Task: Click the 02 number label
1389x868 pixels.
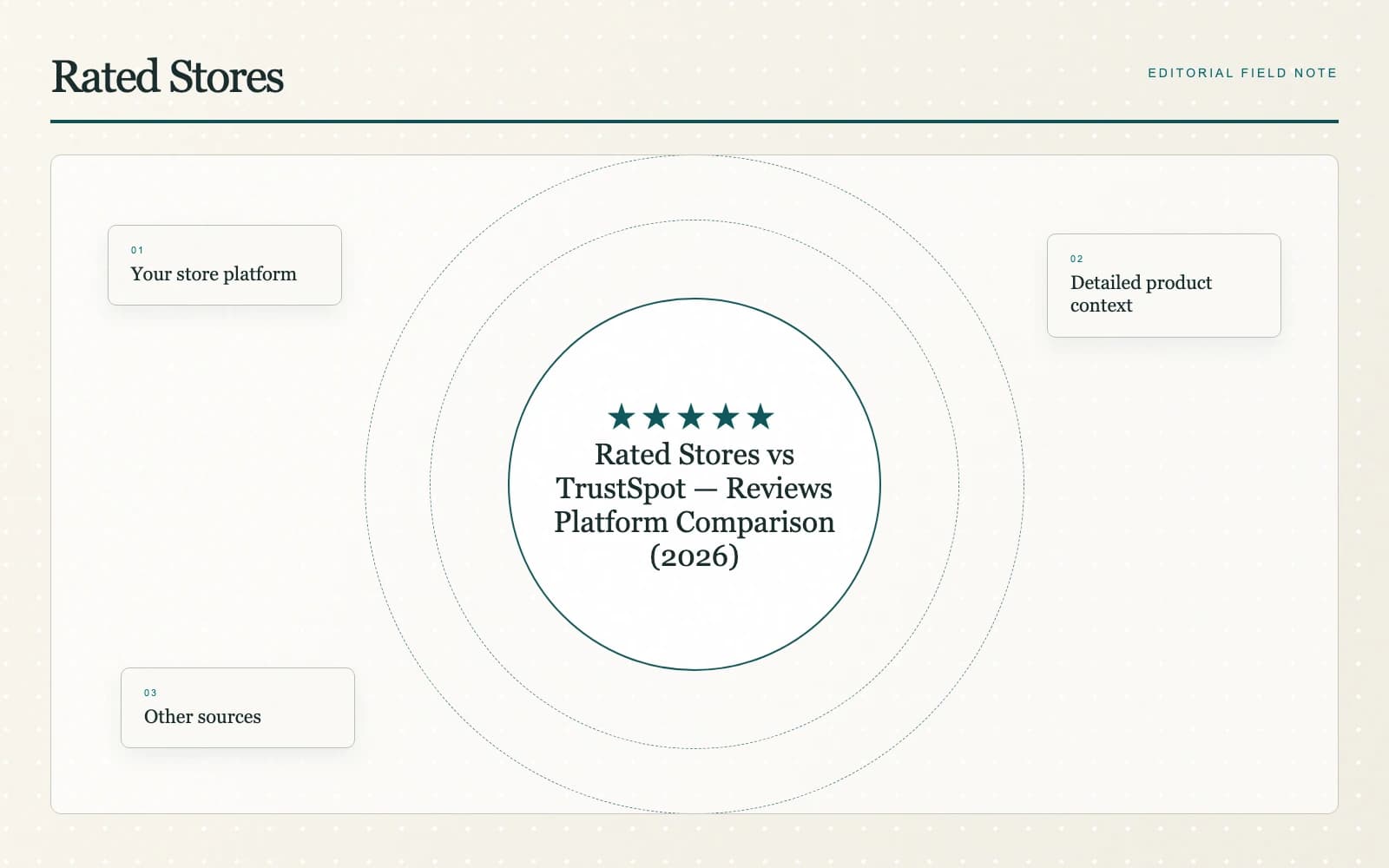Action: (x=1076, y=259)
